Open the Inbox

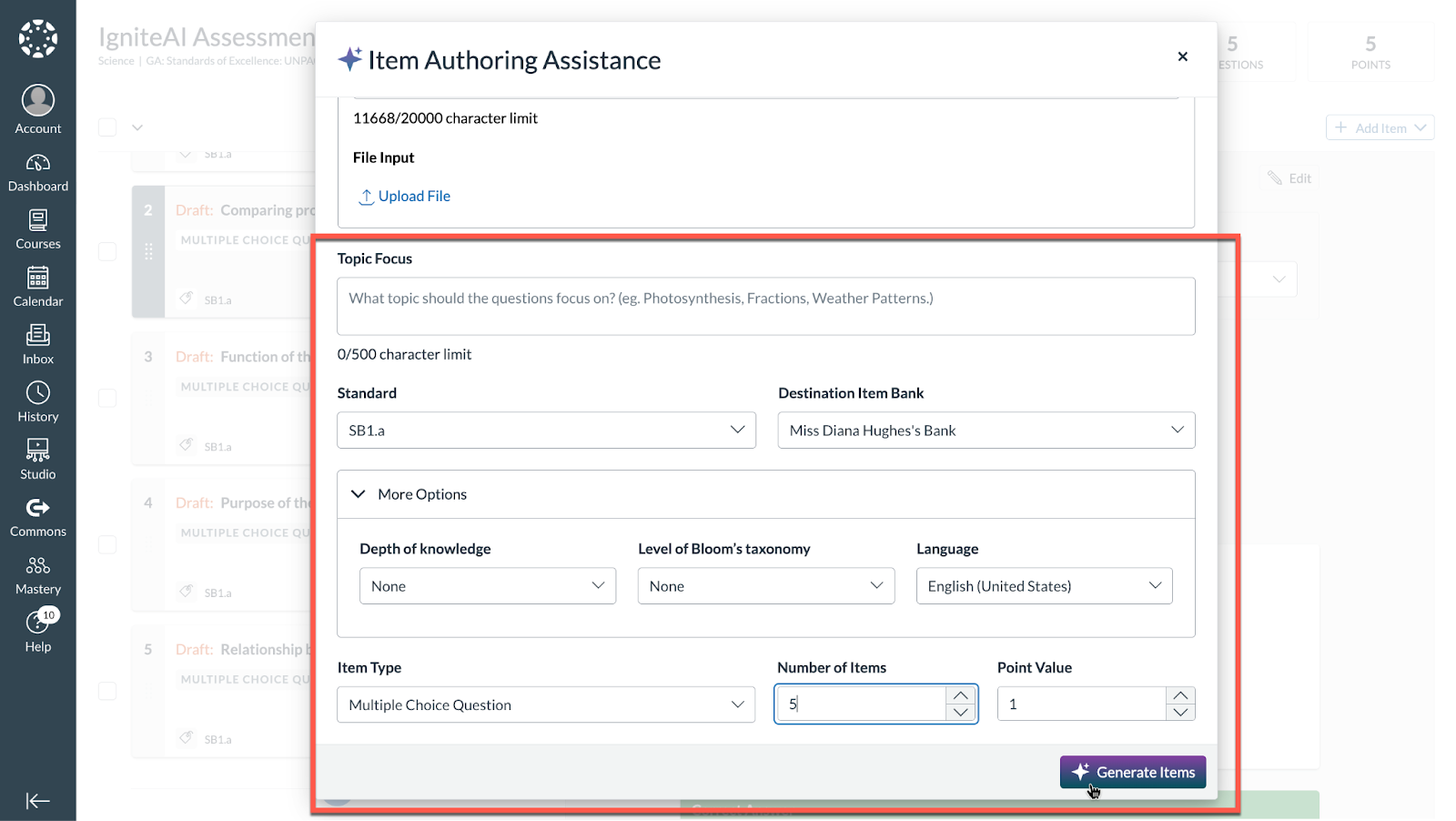point(38,345)
